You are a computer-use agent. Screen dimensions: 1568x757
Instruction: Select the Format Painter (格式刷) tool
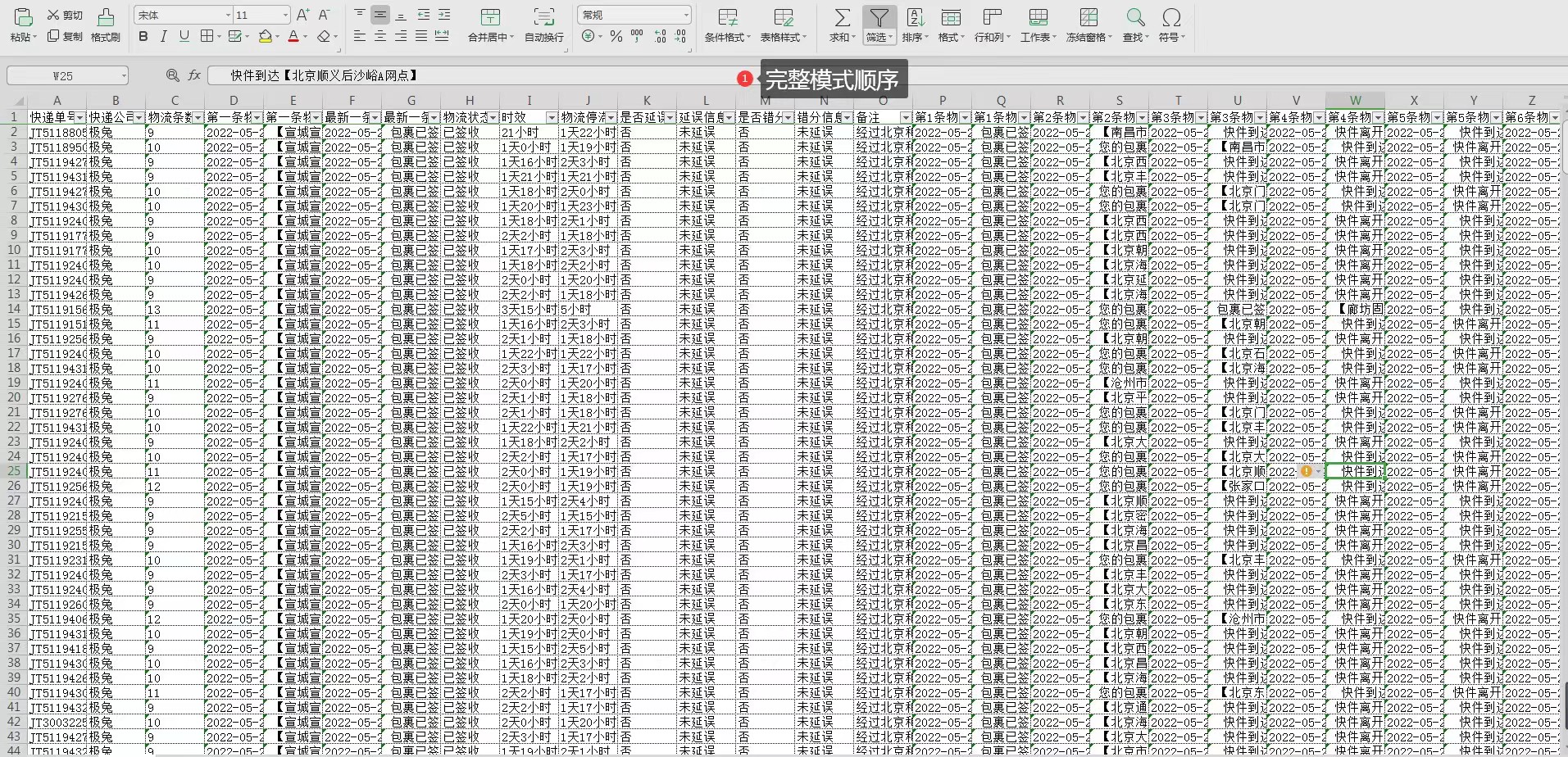[x=105, y=25]
